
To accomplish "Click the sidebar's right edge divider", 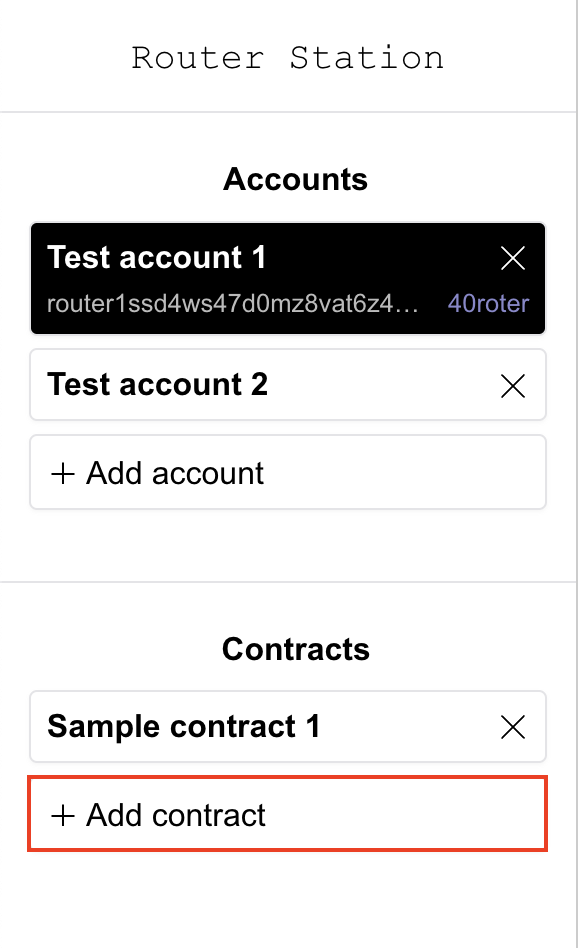I will click(576, 474).
